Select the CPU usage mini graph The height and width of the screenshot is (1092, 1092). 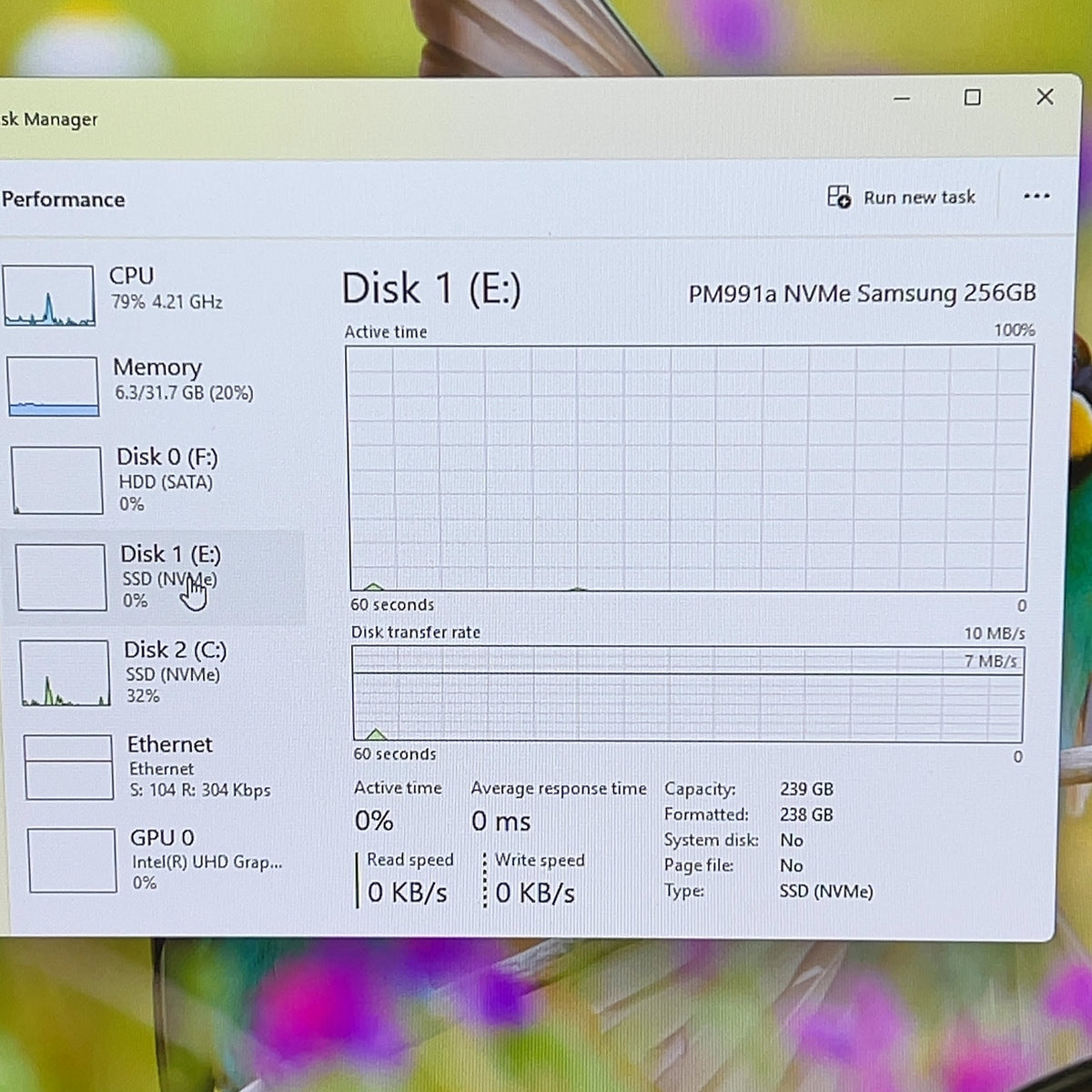(49, 296)
